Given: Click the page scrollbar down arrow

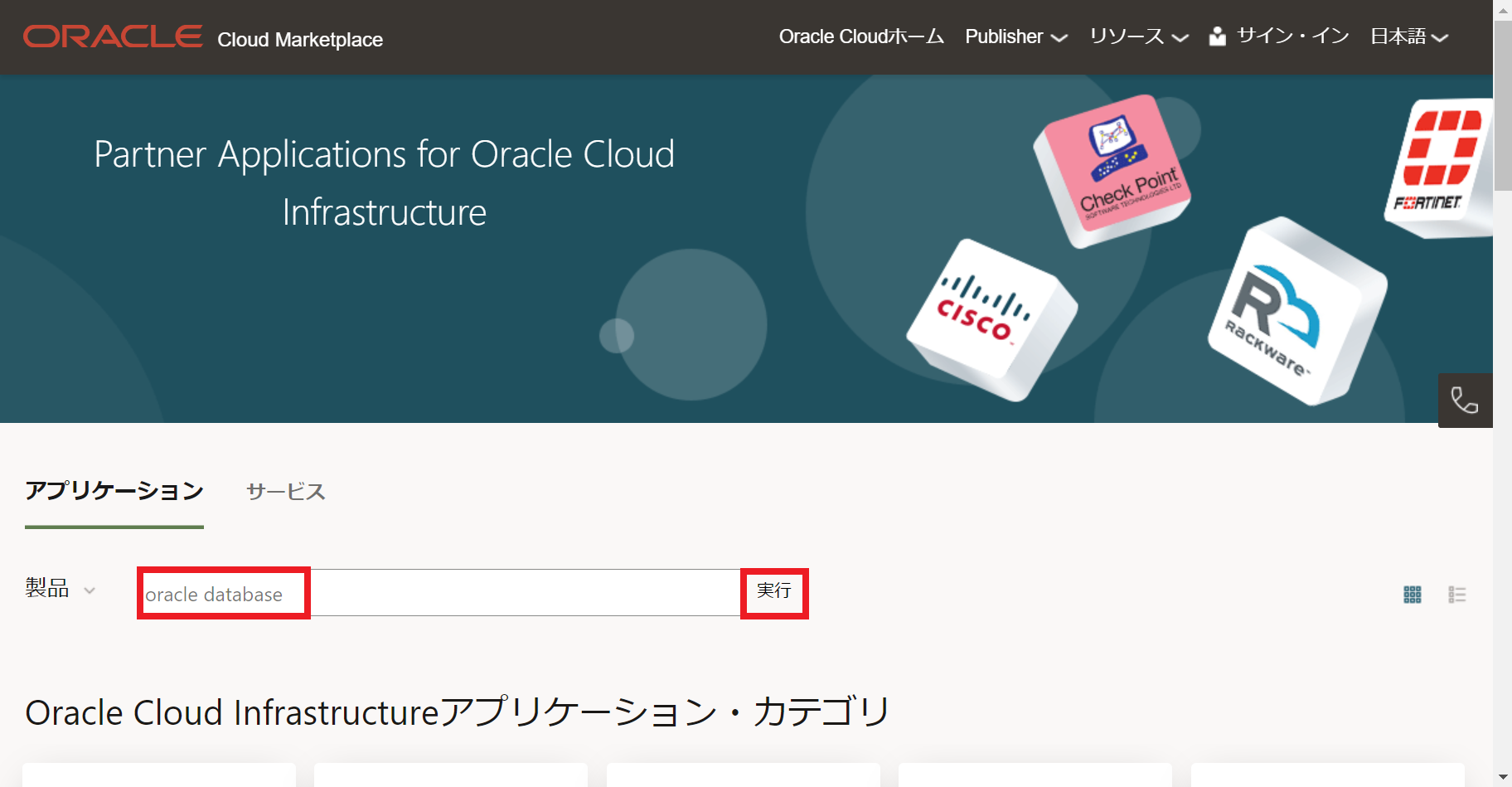Looking at the screenshot, I should click(x=1504, y=776).
